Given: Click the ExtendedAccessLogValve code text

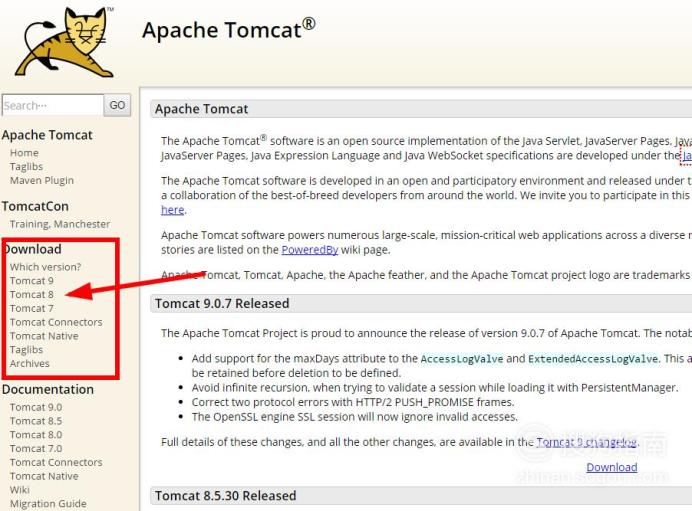Looking at the screenshot, I should (x=593, y=359).
